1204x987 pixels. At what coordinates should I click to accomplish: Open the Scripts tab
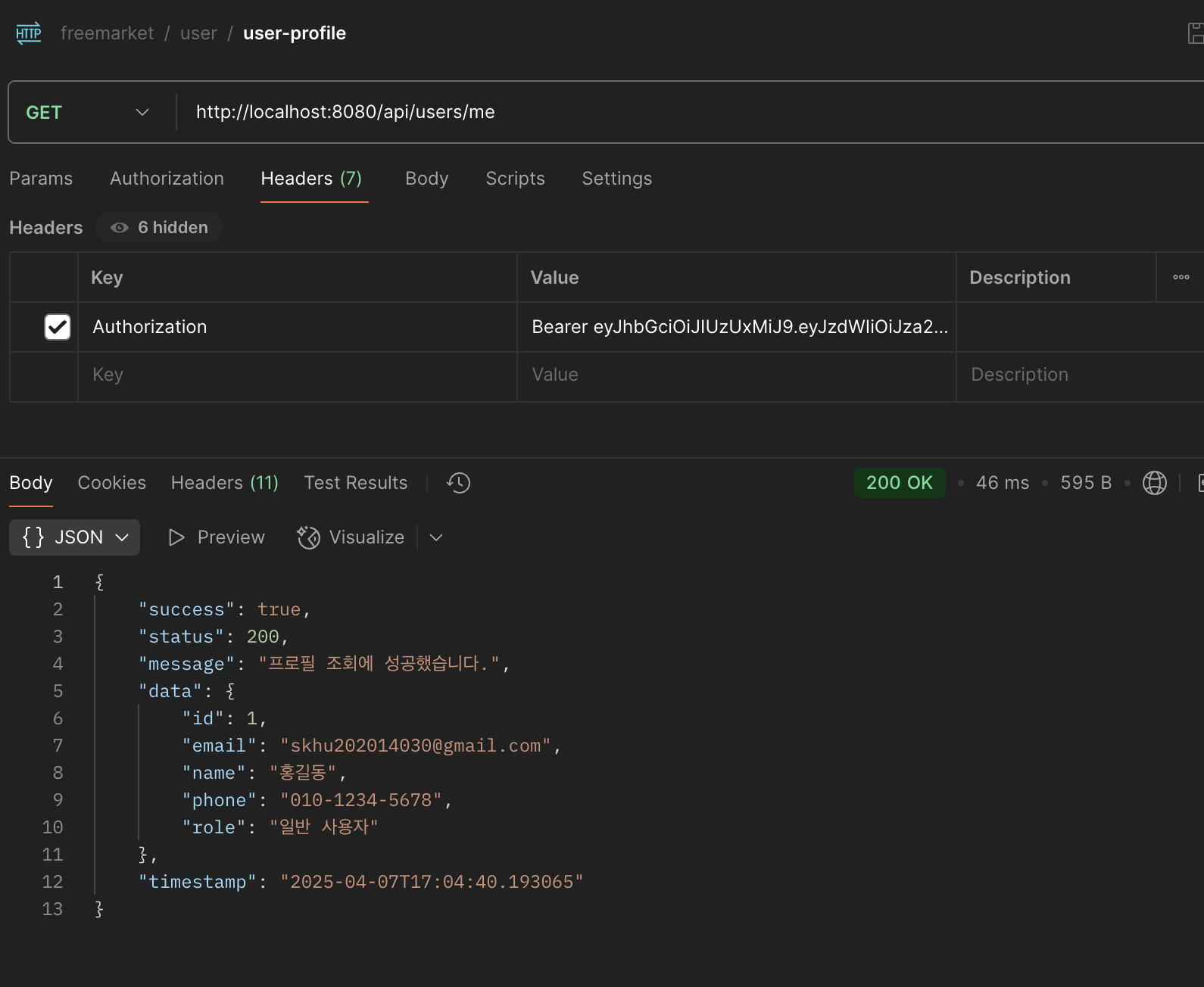(515, 179)
